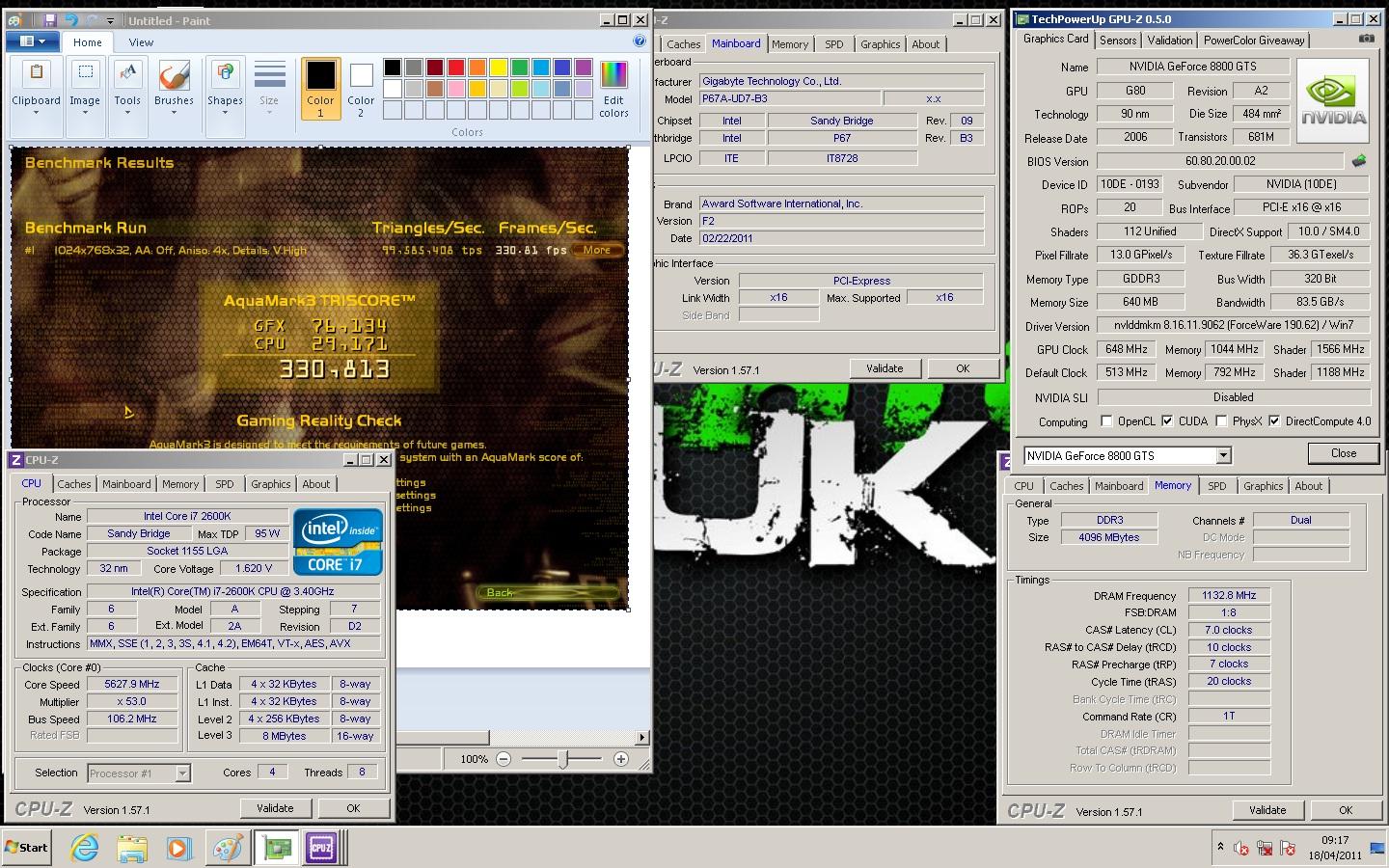
Task: Open the NVIDIA GeForce 8800 GTS dropdown
Action: [x=1223, y=455]
